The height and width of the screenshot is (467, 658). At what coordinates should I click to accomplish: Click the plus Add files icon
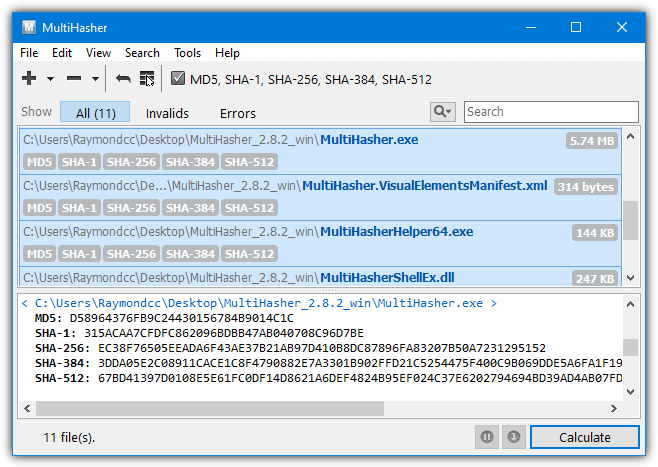[29, 78]
